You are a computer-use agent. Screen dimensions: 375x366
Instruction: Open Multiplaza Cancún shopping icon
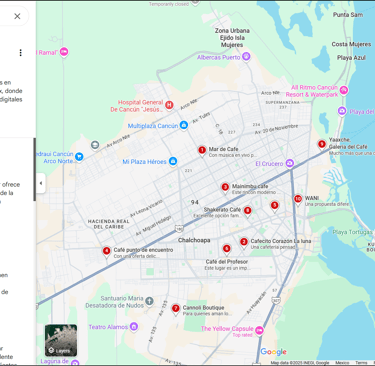tap(184, 126)
